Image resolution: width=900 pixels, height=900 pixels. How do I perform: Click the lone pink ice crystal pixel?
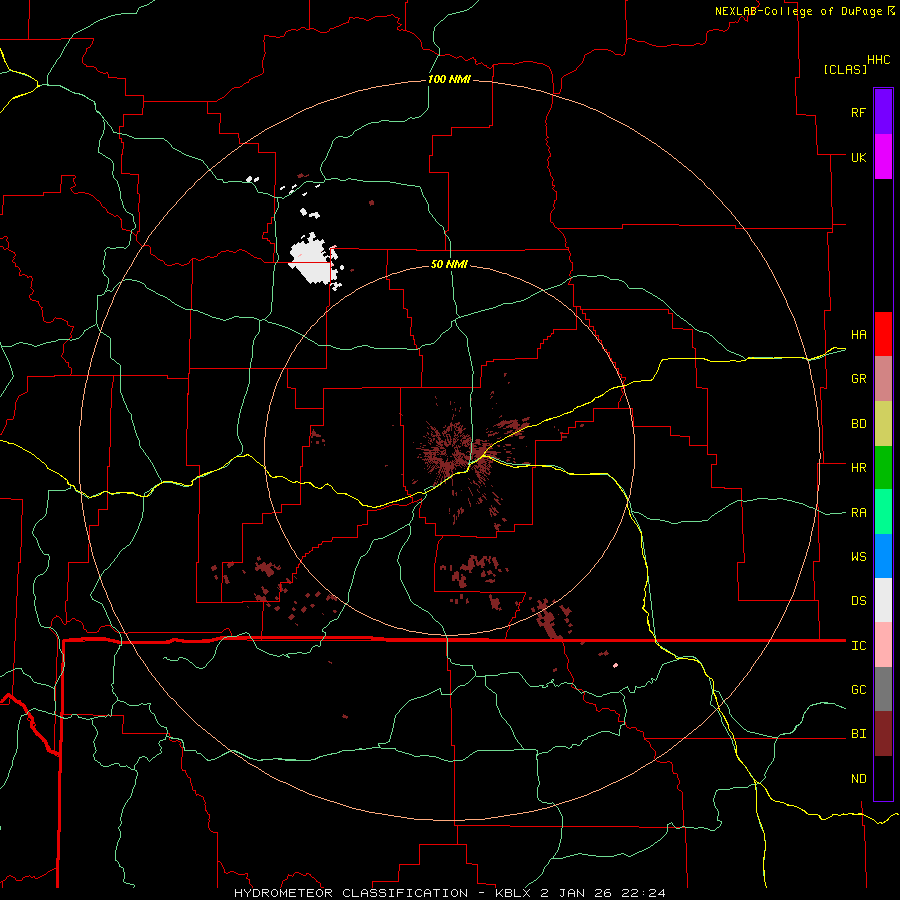615,666
